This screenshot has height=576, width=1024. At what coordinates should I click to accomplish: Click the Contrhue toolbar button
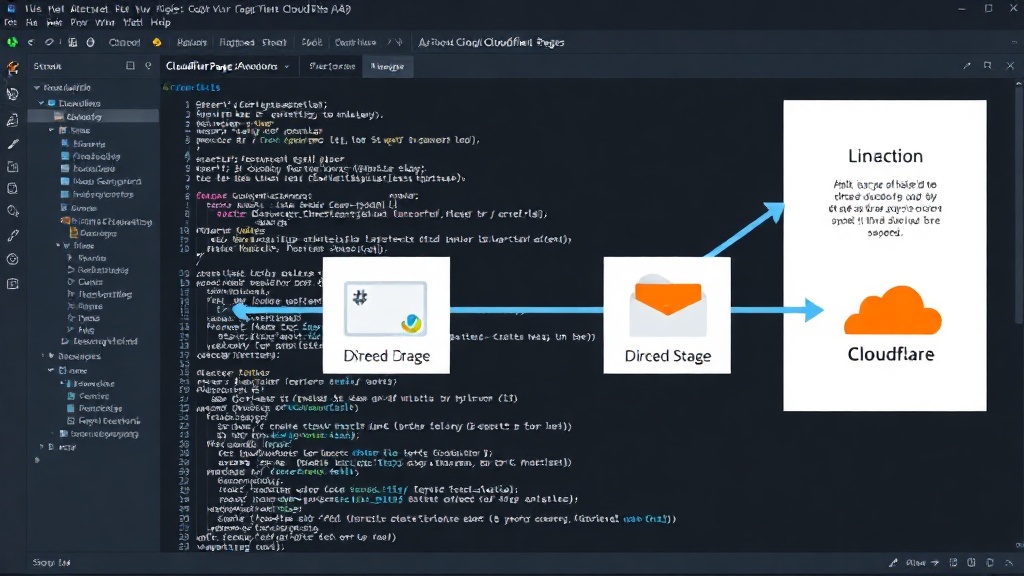[x=355, y=42]
